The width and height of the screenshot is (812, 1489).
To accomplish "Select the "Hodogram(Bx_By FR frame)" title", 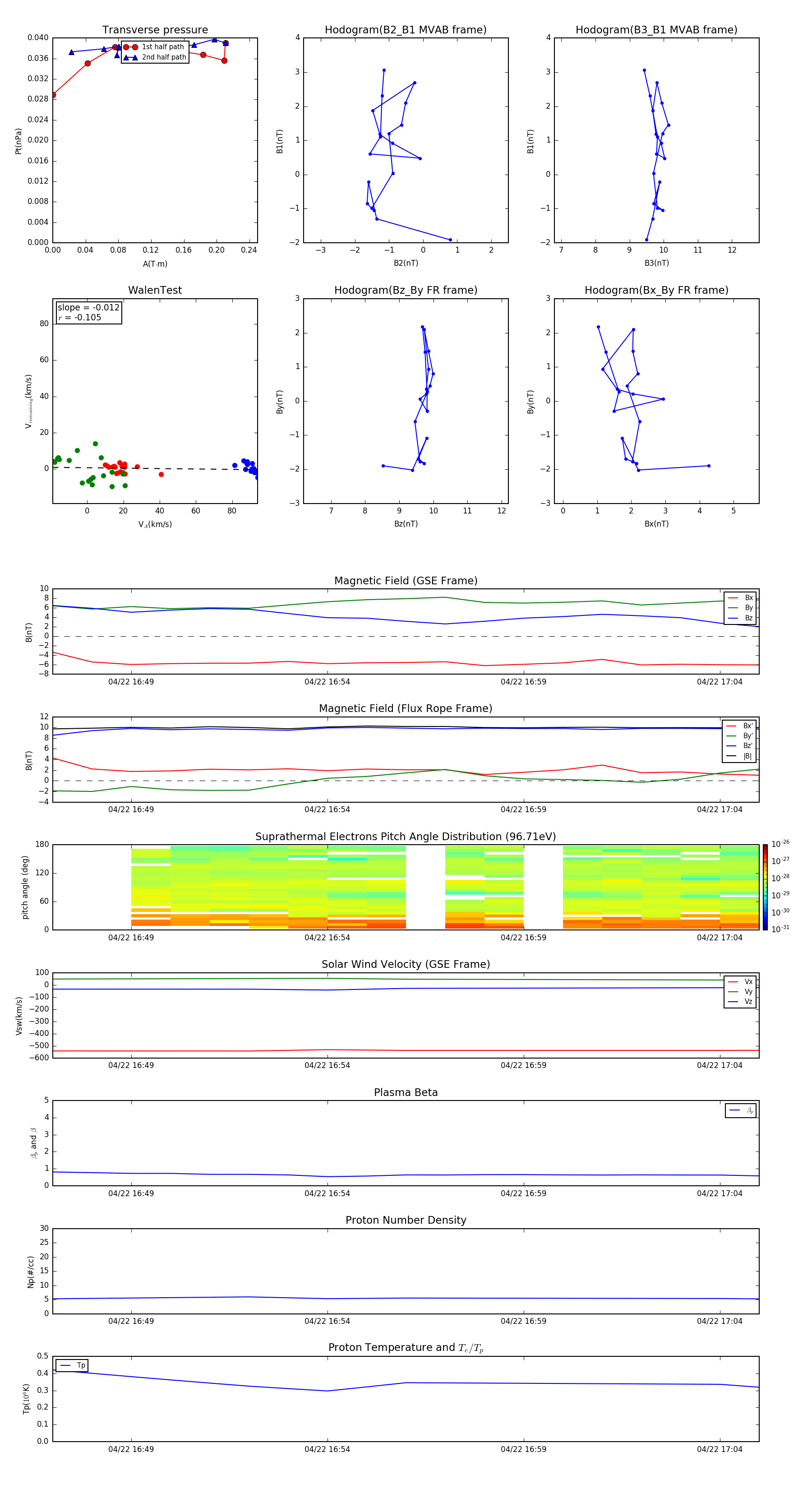I will [656, 290].
